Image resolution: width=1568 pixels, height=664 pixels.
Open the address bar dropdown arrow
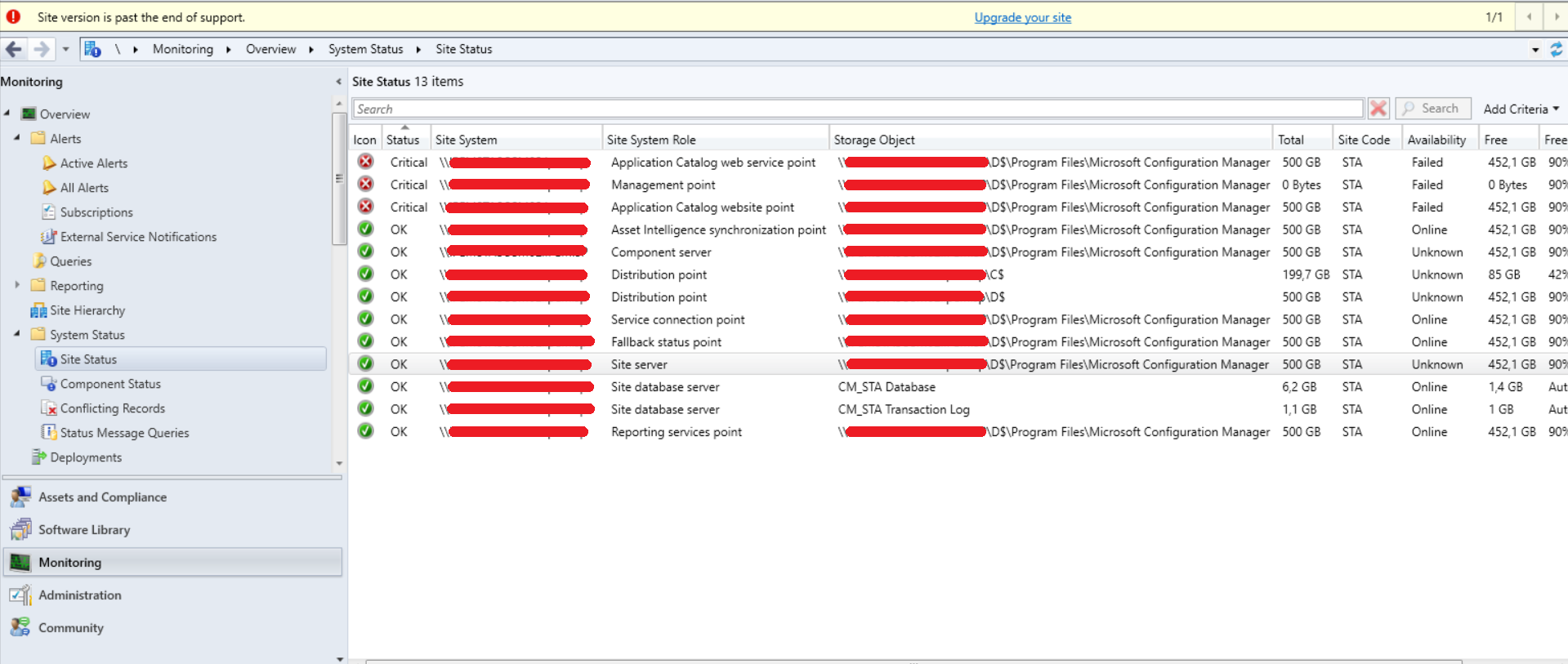(1535, 50)
